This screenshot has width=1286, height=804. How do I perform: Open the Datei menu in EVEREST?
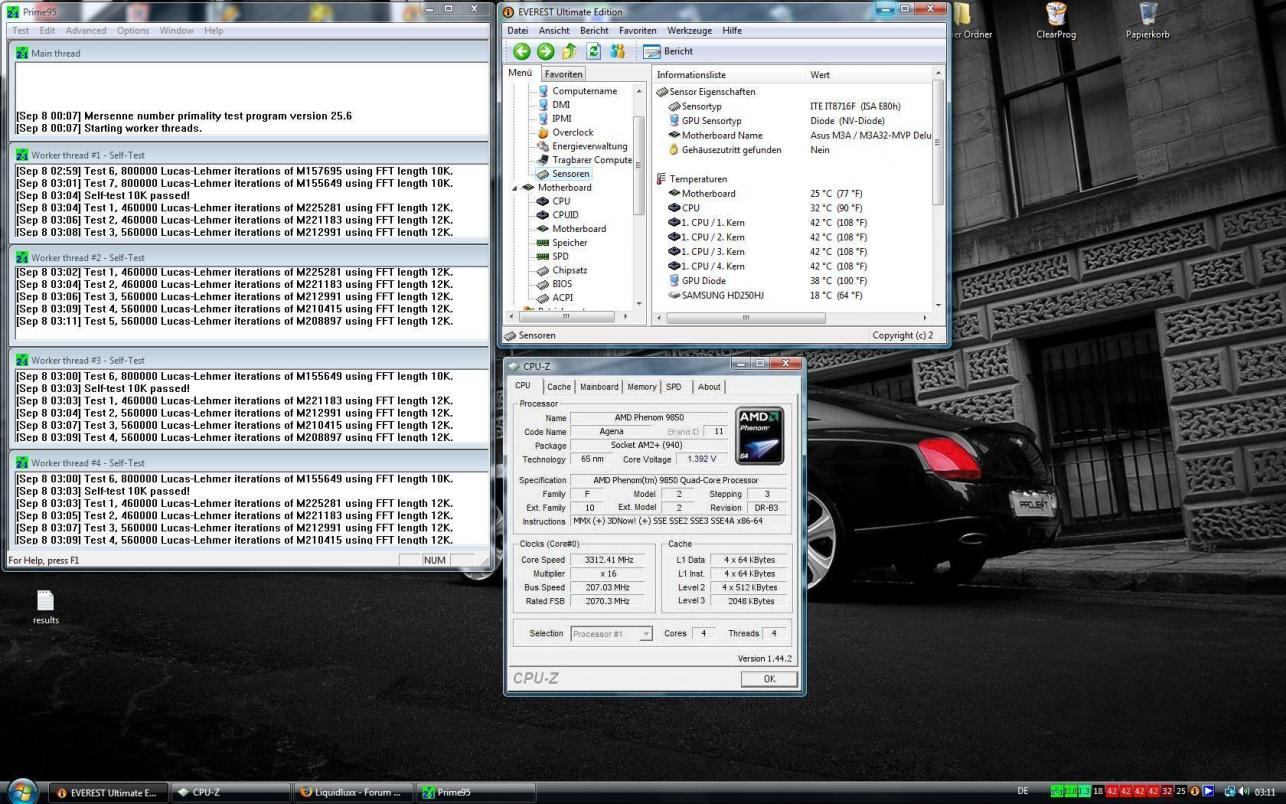pyautogui.click(x=517, y=31)
